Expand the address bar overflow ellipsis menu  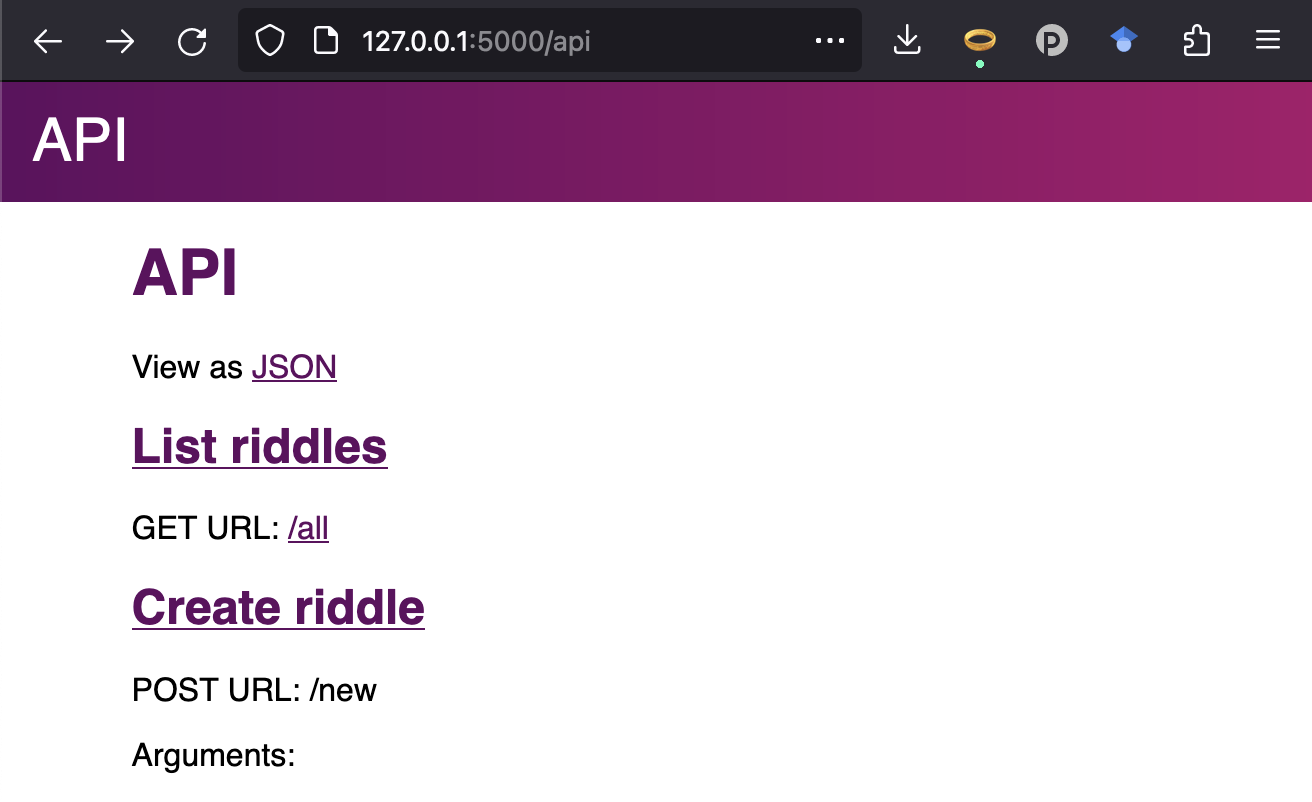[830, 41]
